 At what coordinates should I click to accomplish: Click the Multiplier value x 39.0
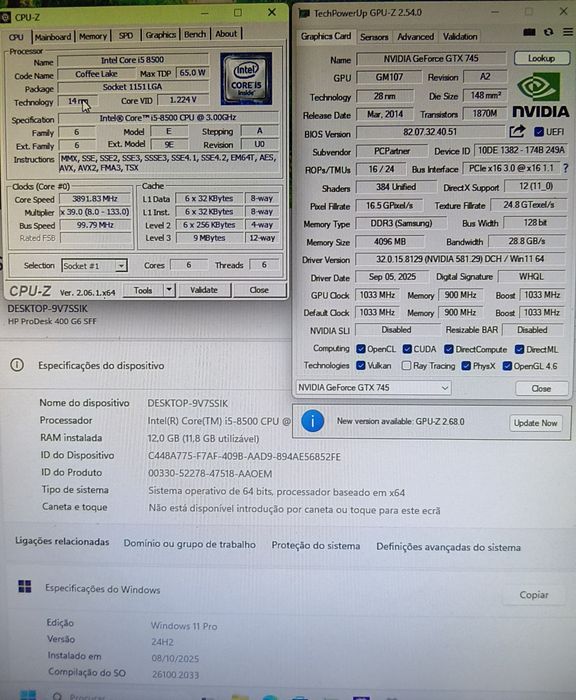coord(95,212)
